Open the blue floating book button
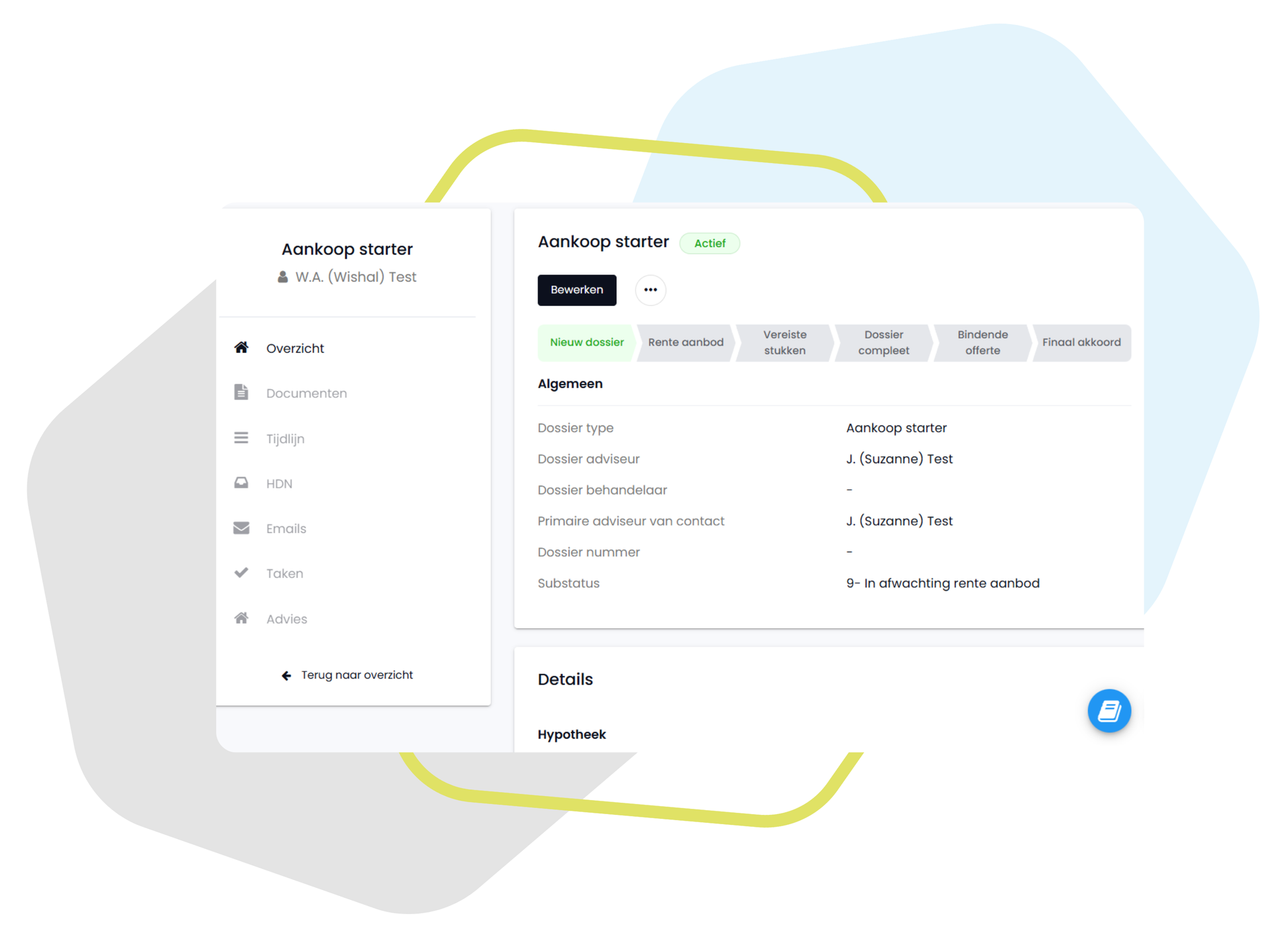Viewport: 1288px width, 943px height. pyautogui.click(x=1108, y=711)
